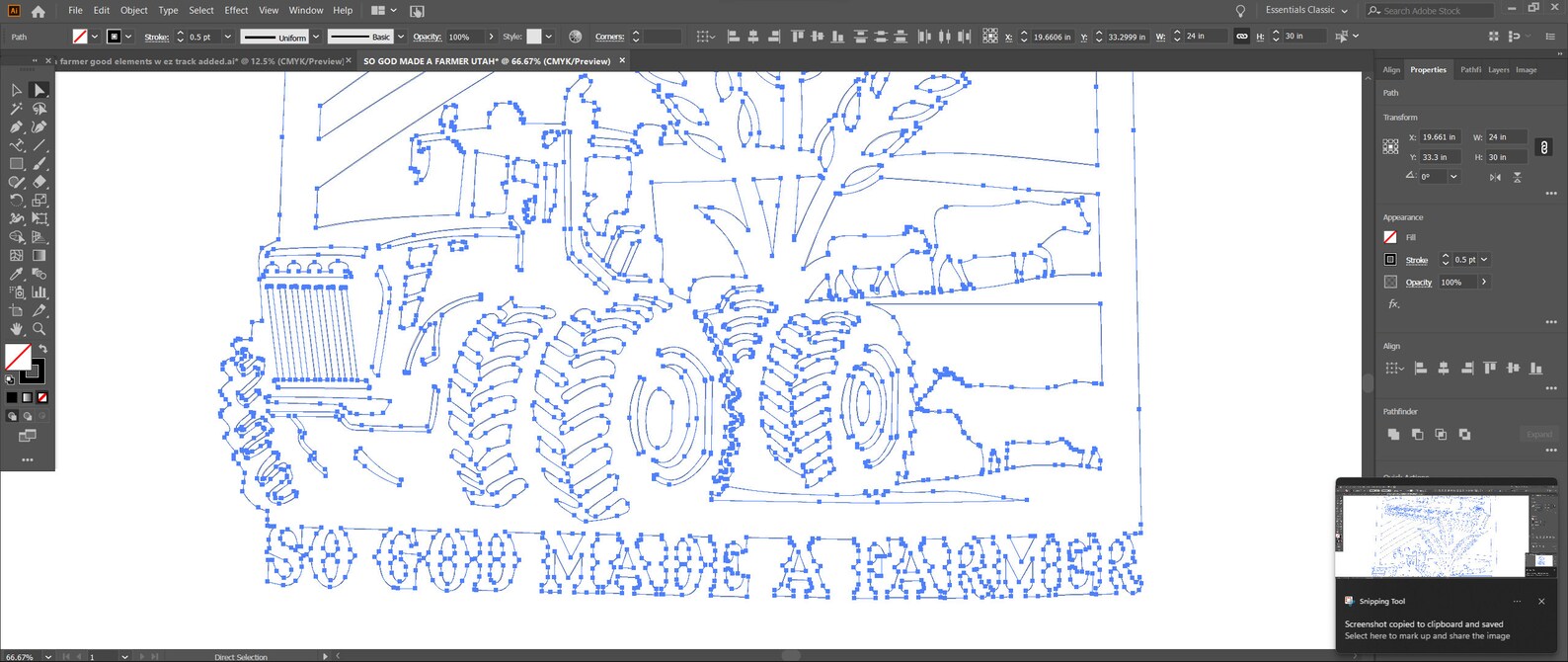Select the Direct Selection tool
Image resolution: width=1568 pixels, height=662 pixels.
[39, 90]
